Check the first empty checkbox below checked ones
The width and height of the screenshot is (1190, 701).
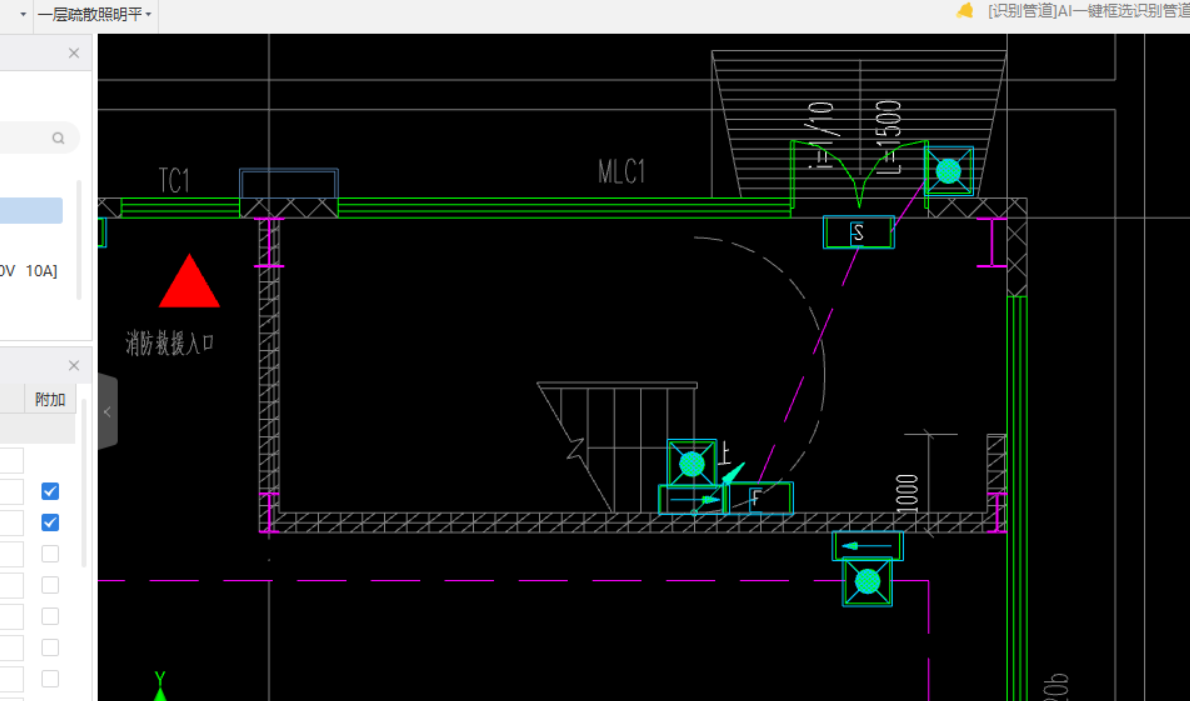(x=50, y=554)
